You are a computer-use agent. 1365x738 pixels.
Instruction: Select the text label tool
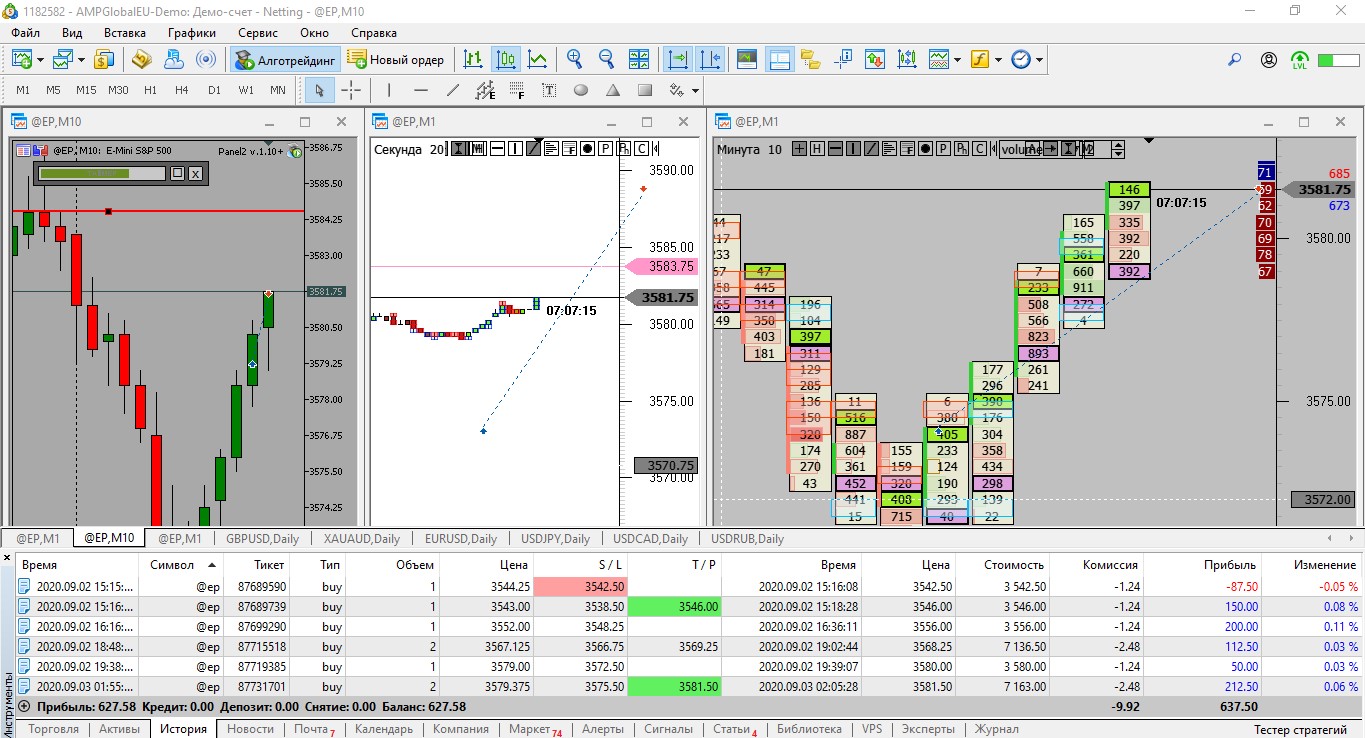tap(549, 90)
